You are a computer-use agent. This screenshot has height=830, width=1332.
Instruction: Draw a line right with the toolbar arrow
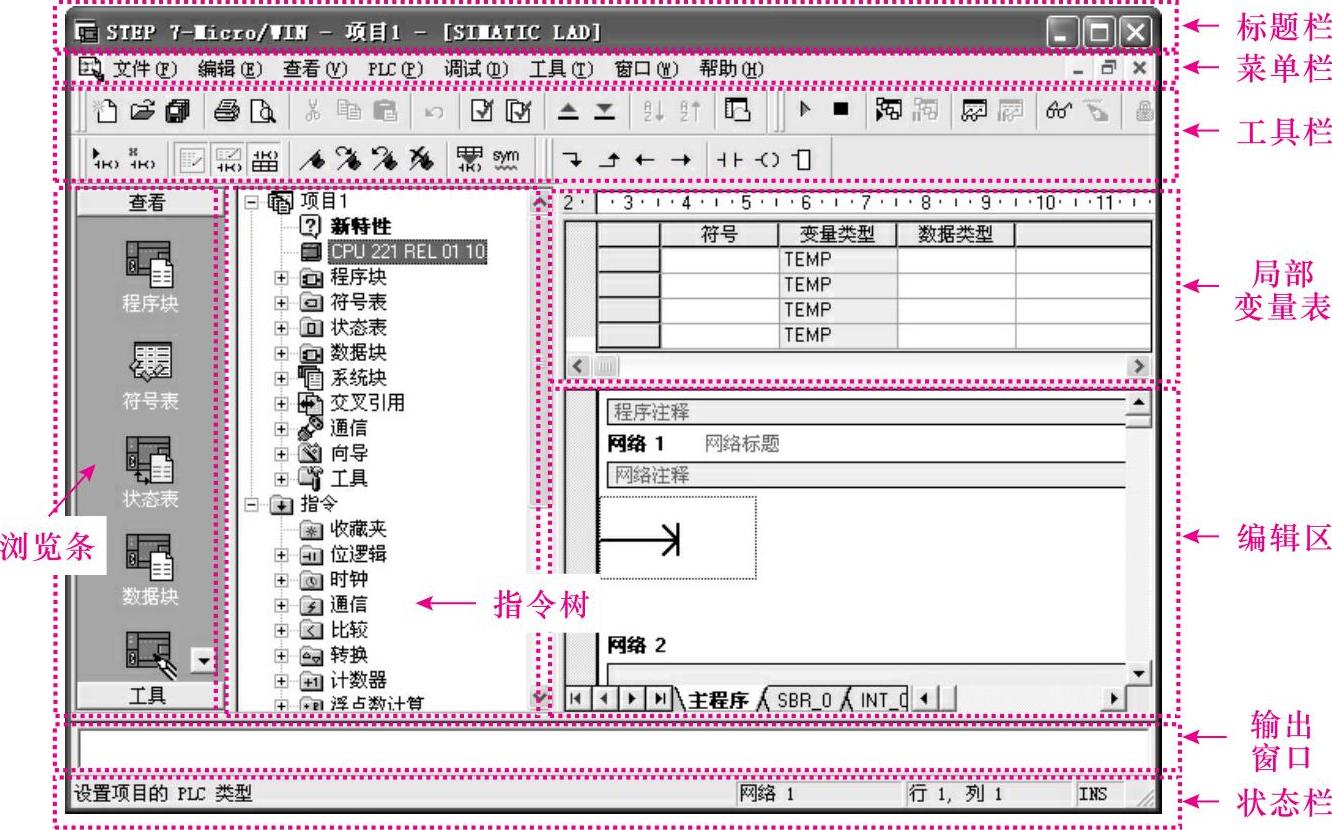point(680,159)
